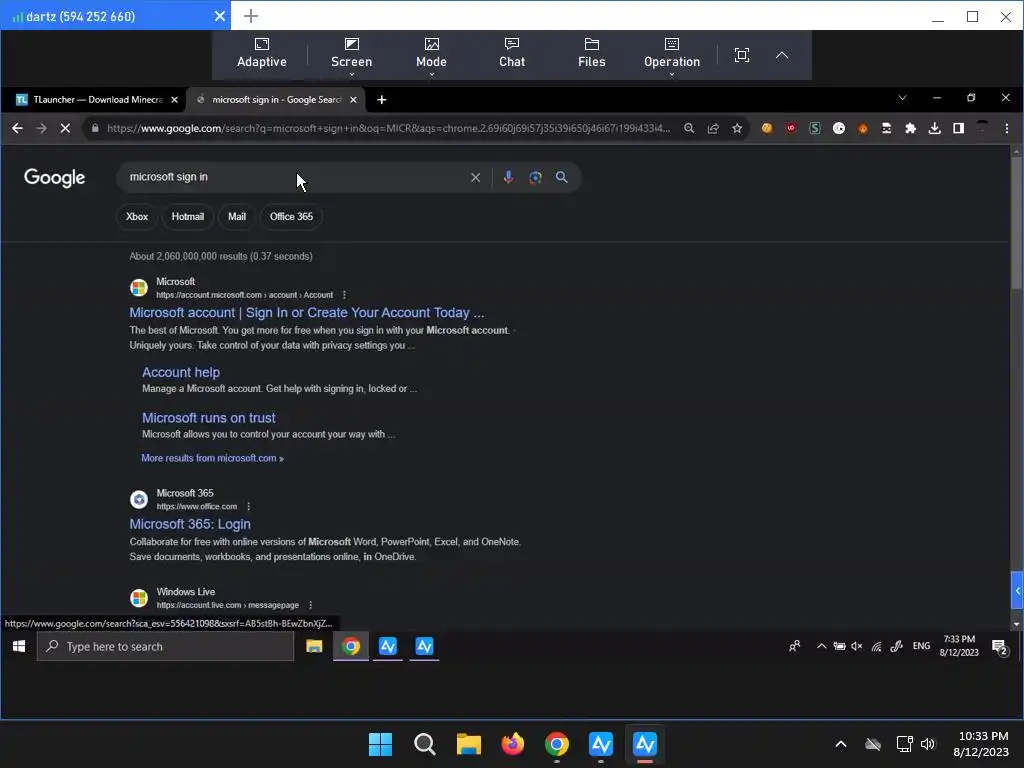
Task: Switch to Chrome on remote taskbar
Action: tap(351, 647)
